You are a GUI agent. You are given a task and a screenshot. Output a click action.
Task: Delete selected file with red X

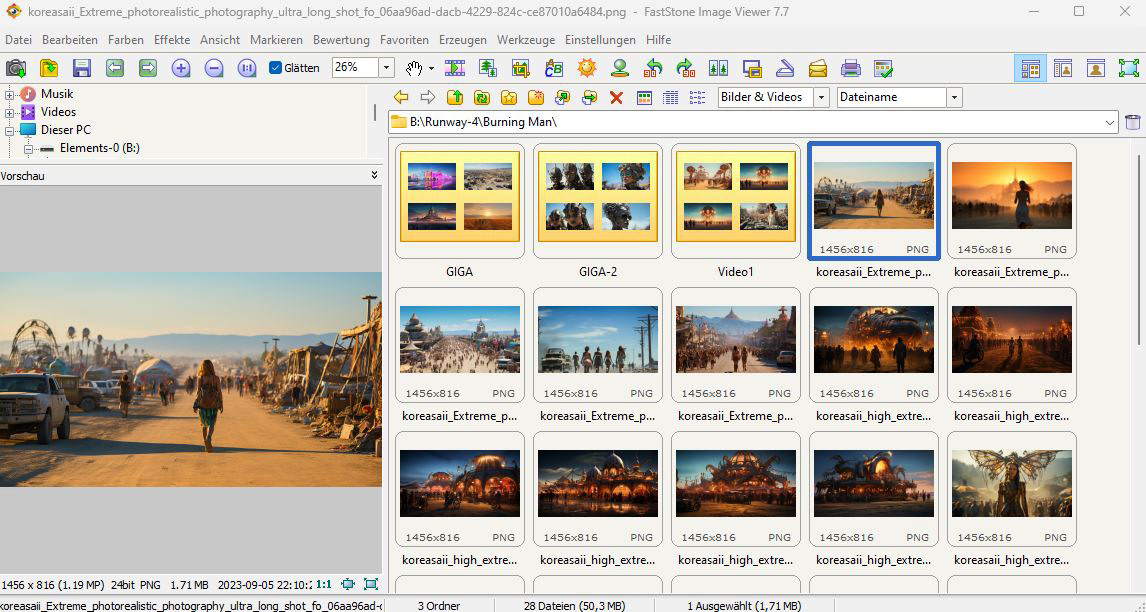tap(616, 97)
